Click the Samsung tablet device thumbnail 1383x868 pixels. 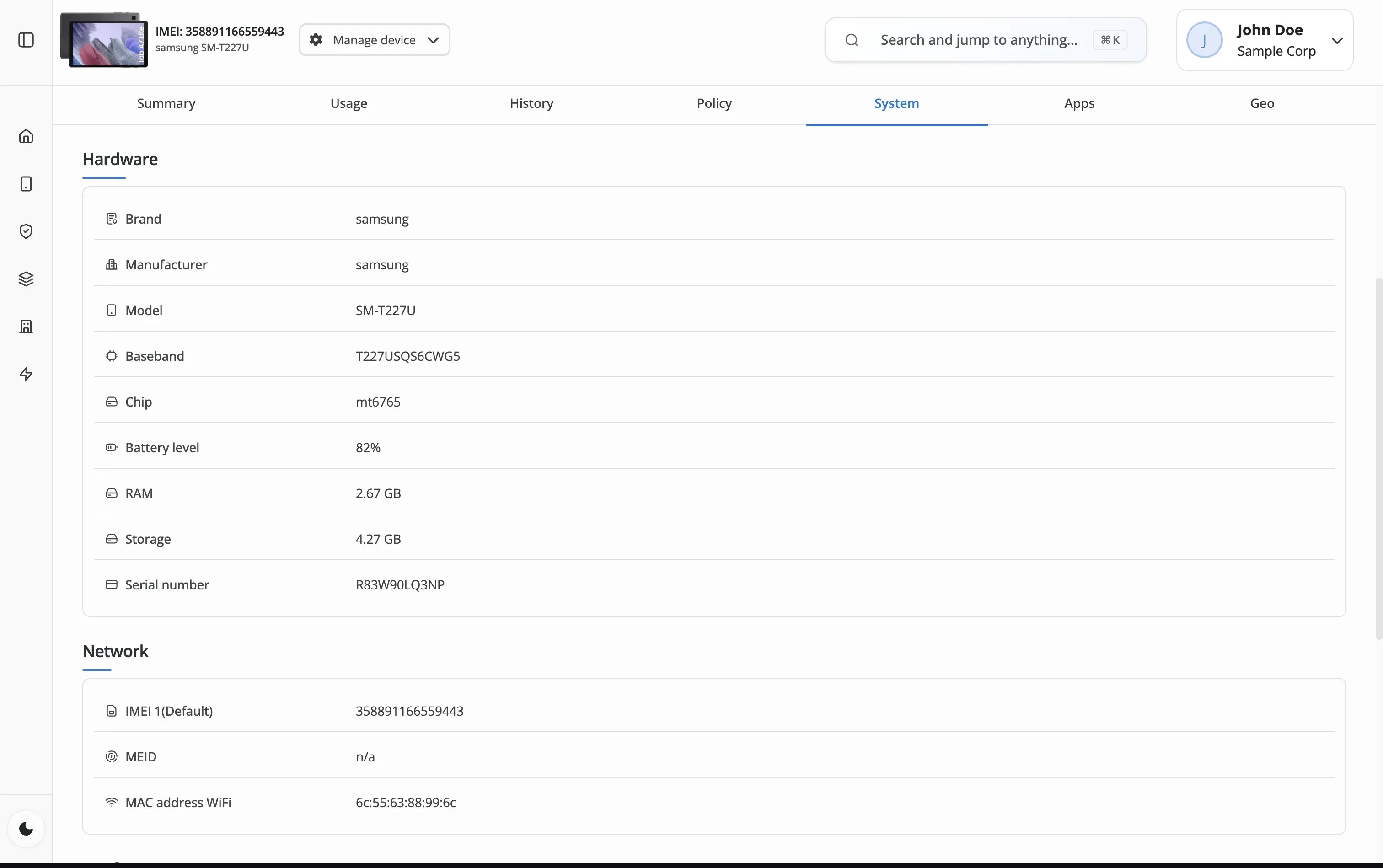click(x=104, y=40)
